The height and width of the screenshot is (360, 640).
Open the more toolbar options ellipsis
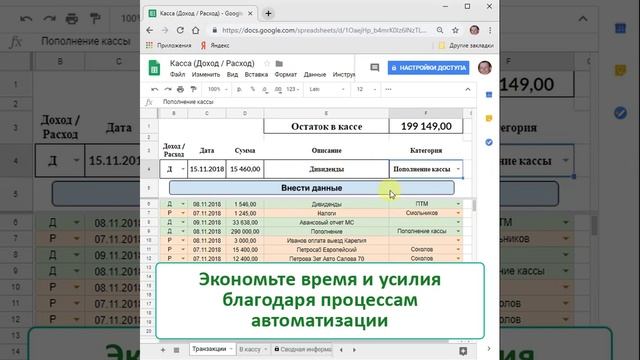point(388,89)
